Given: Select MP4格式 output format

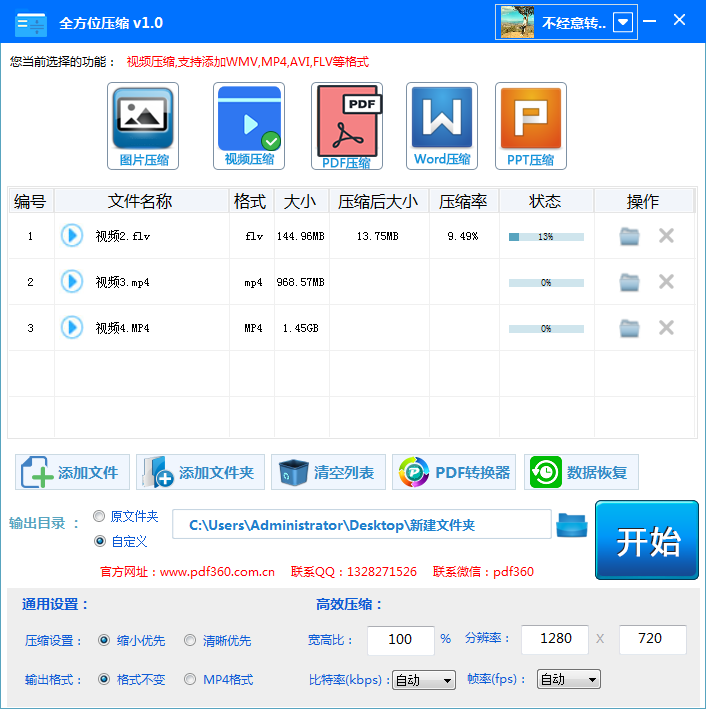Looking at the screenshot, I should (190, 679).
